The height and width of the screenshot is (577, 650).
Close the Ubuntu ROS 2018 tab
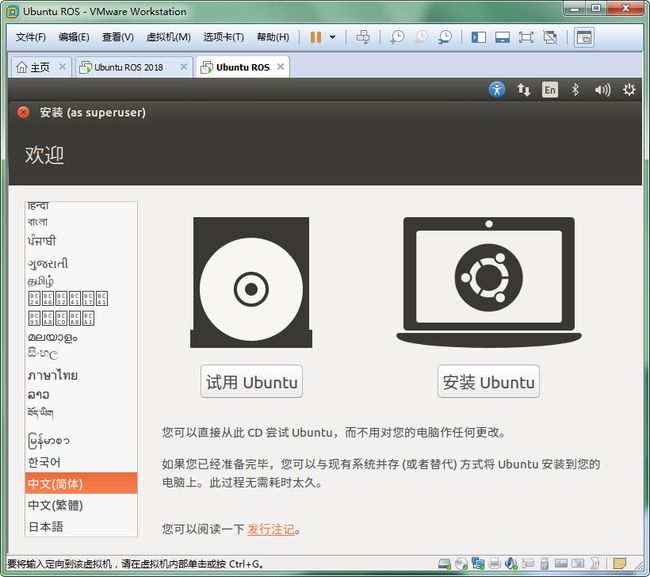point(184,67)
